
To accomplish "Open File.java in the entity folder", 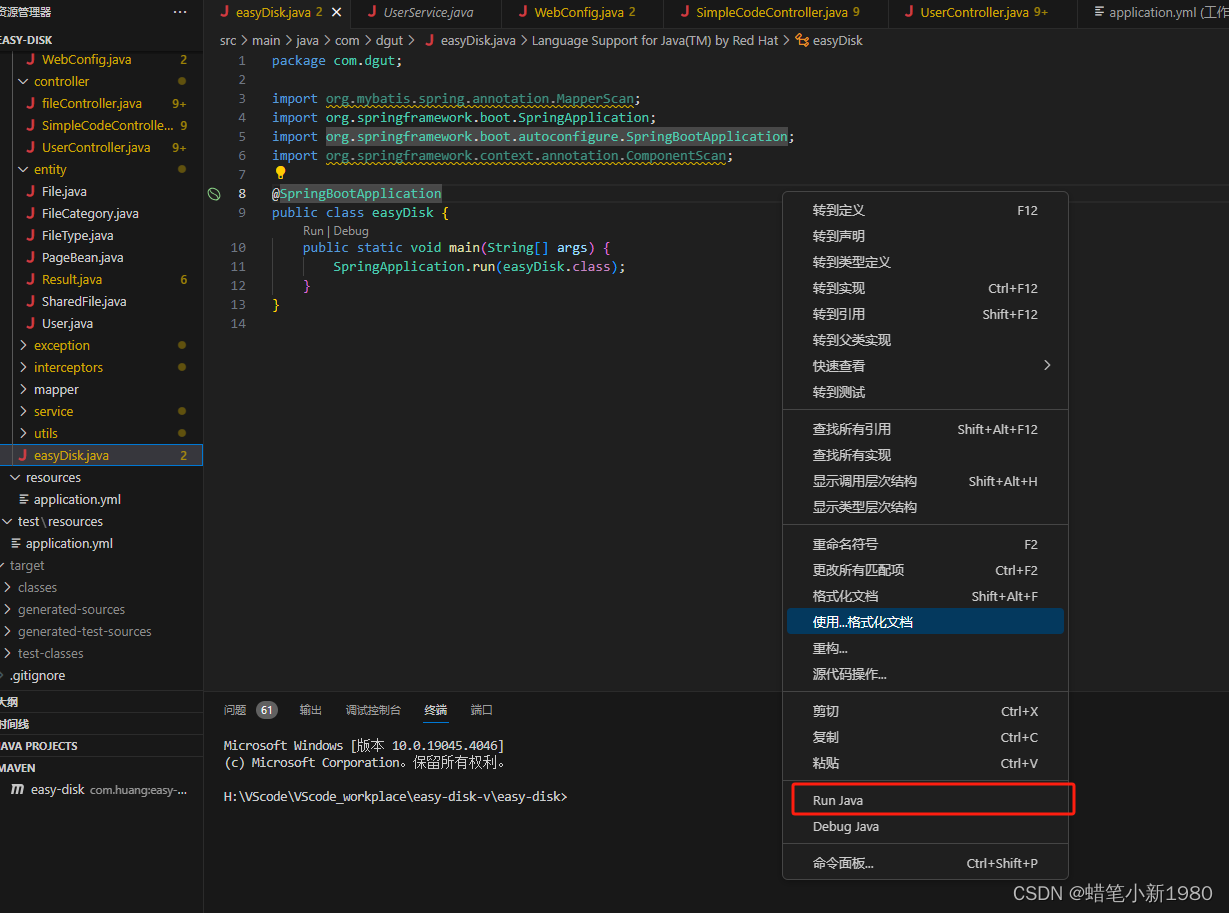I will coord(64,192).
